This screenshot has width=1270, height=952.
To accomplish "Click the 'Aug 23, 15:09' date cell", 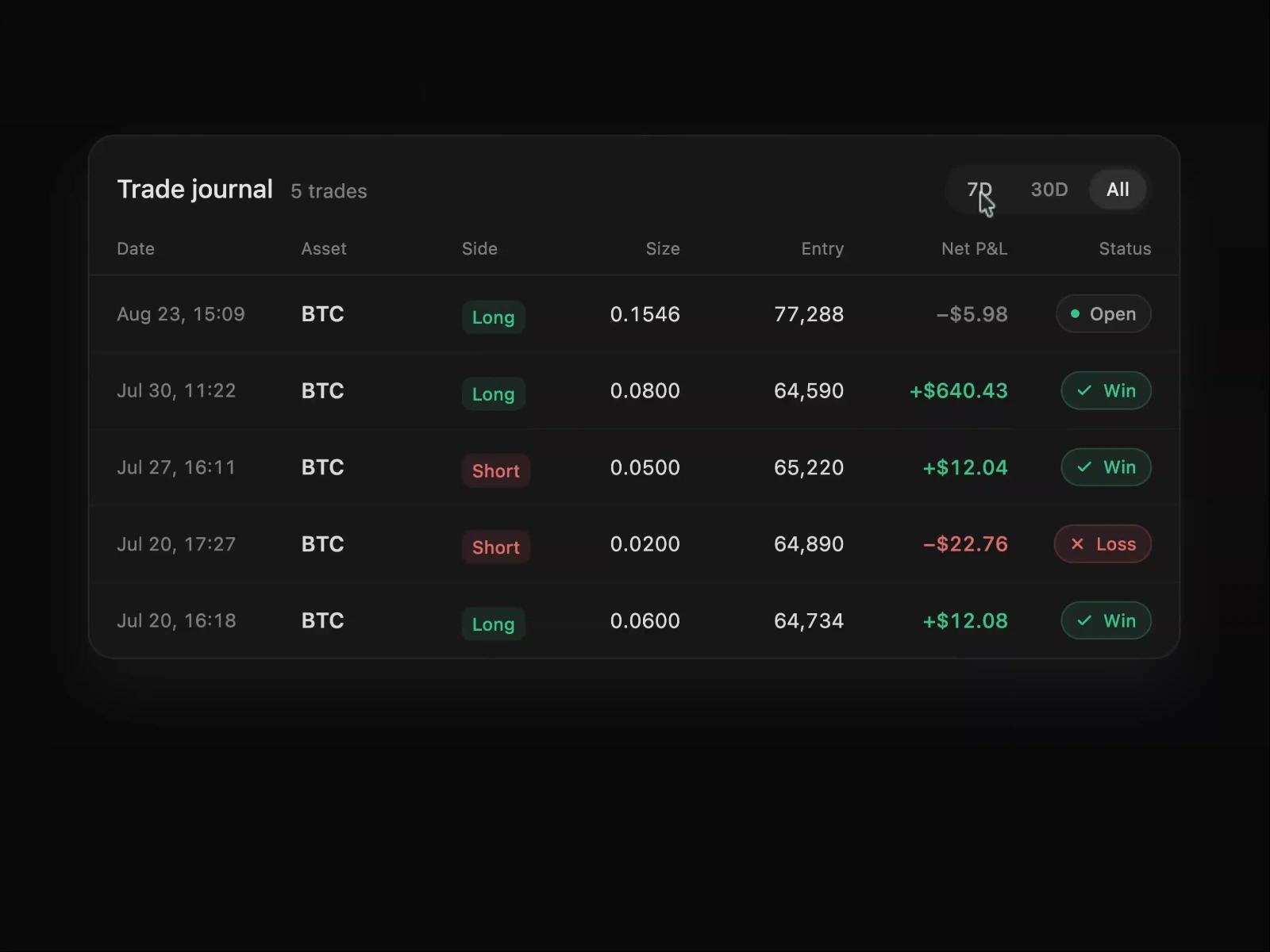I will [x=181, y=314].
